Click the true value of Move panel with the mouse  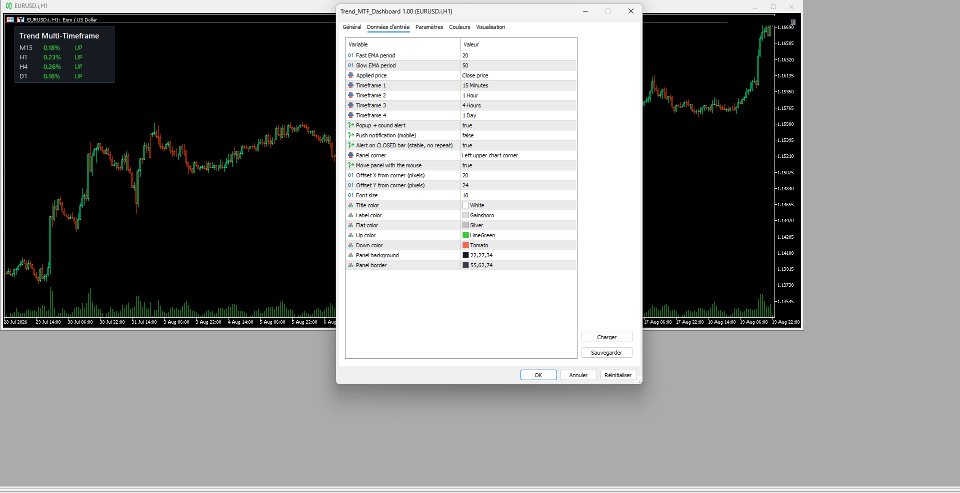click(467, 165)
